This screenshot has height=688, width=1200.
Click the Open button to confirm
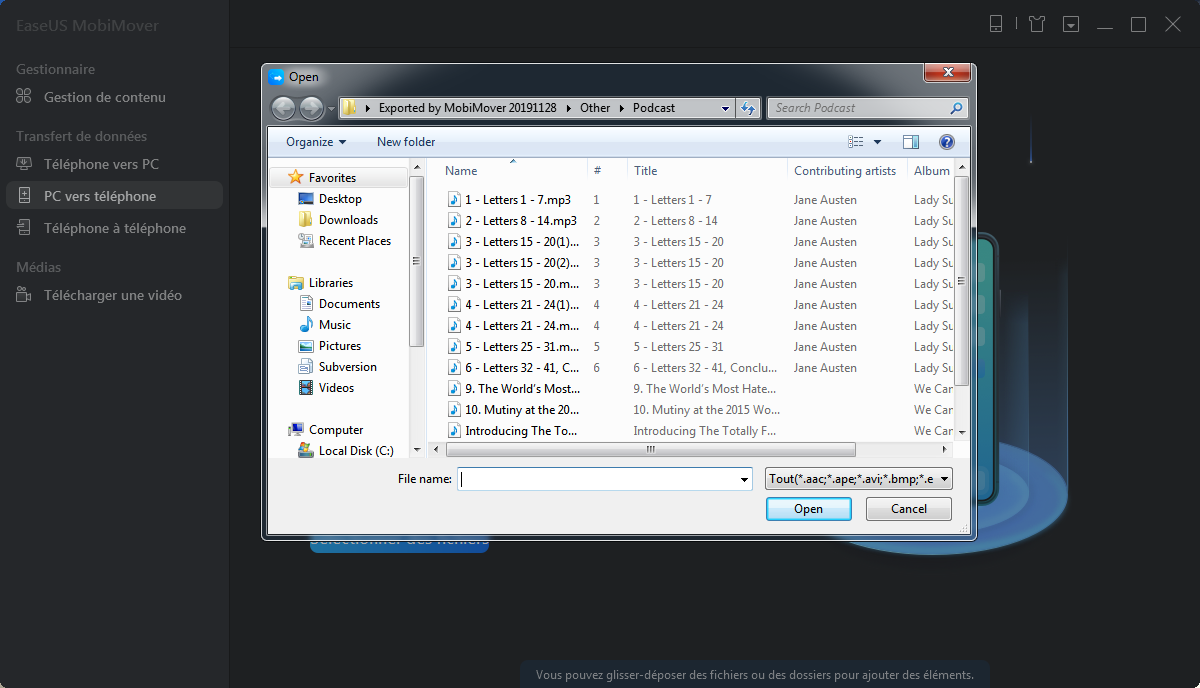coord(808,509)
